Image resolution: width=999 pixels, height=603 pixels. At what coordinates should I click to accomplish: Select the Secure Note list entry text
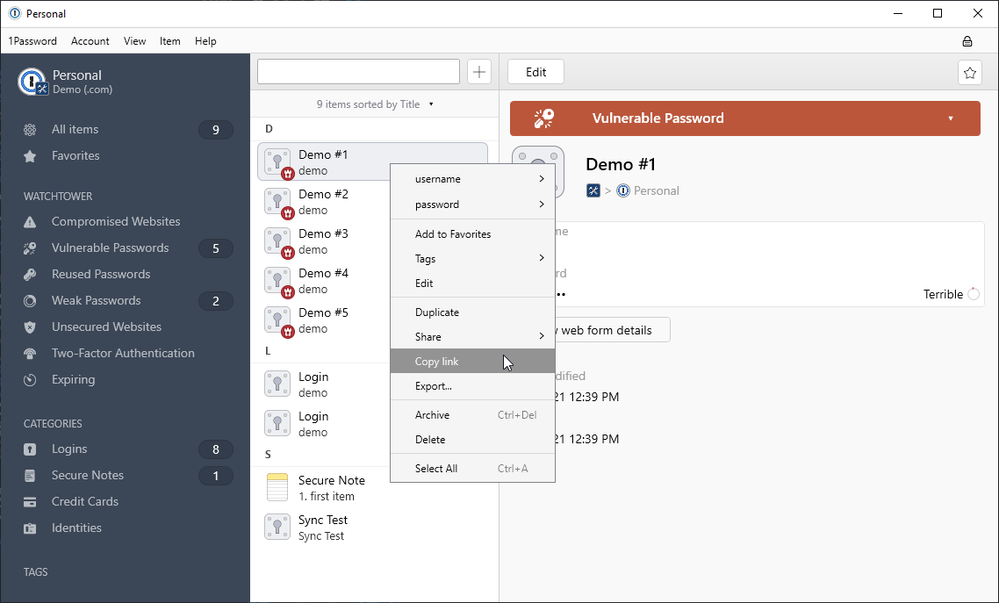[x=331, y=488]
